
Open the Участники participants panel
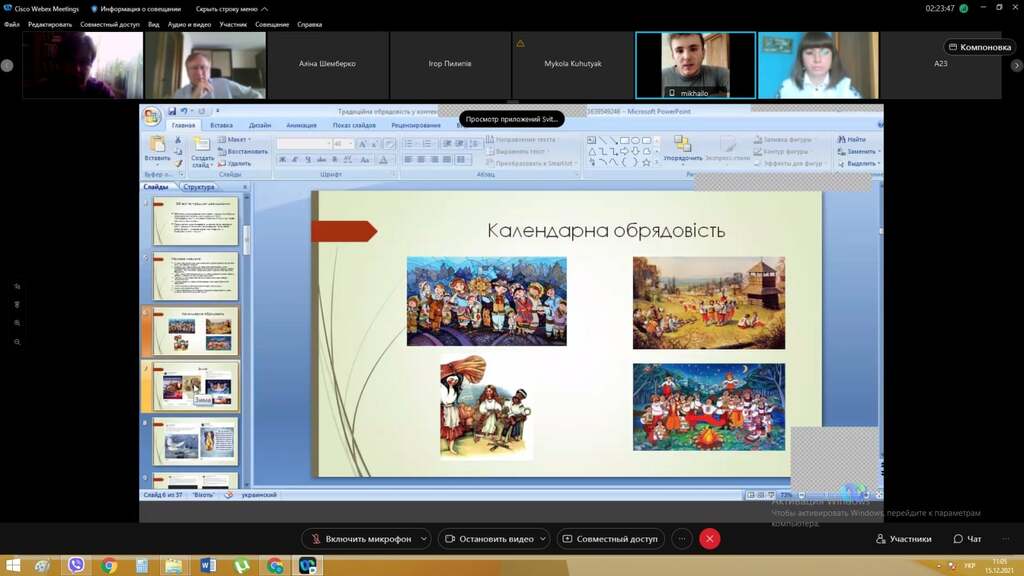click(x=903, y=539)
